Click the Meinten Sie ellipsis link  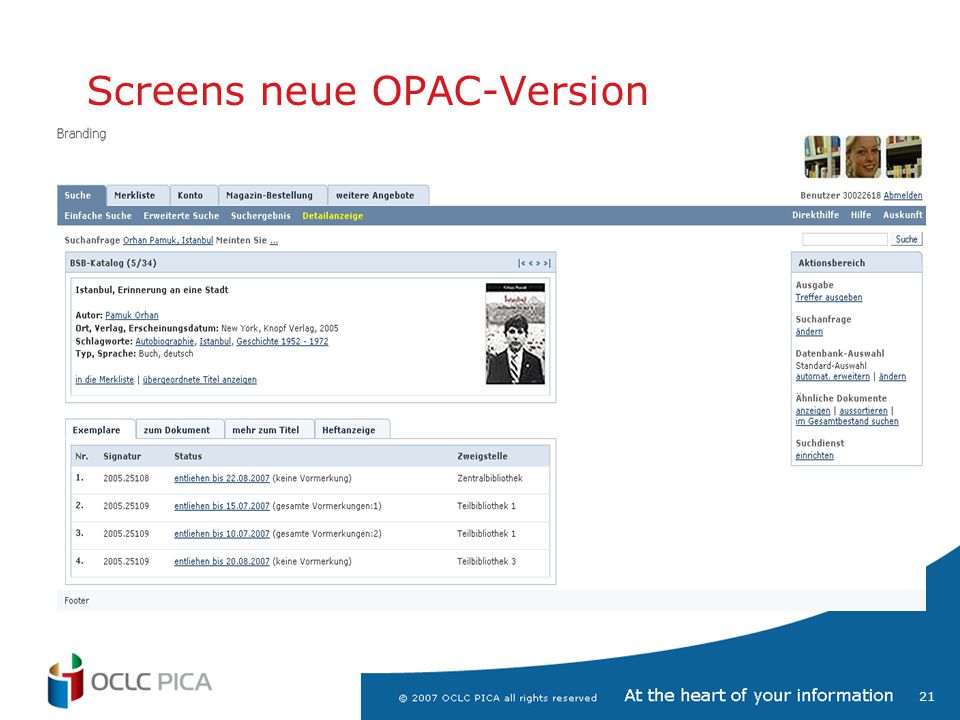(x=274, y=241)
